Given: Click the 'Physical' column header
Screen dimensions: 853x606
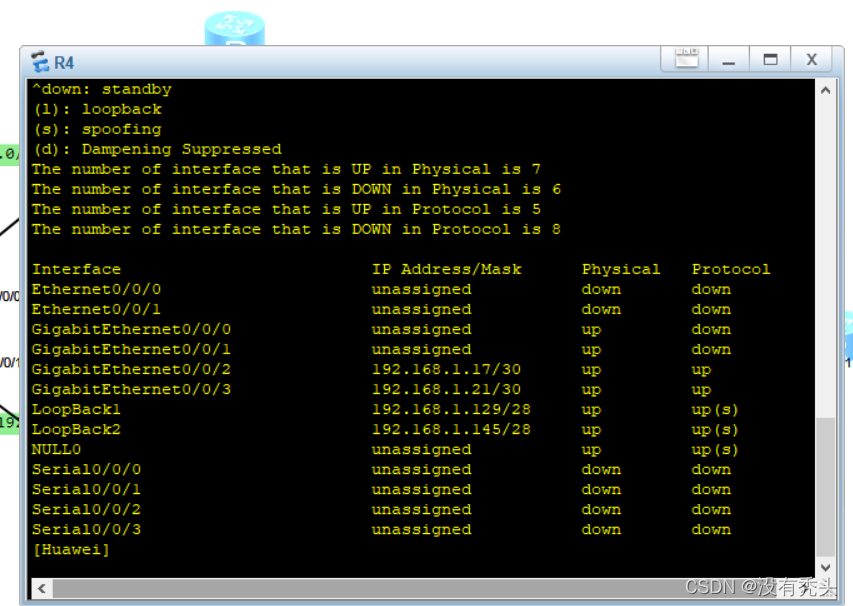Looking at the screenshot, I should (621, 269).
